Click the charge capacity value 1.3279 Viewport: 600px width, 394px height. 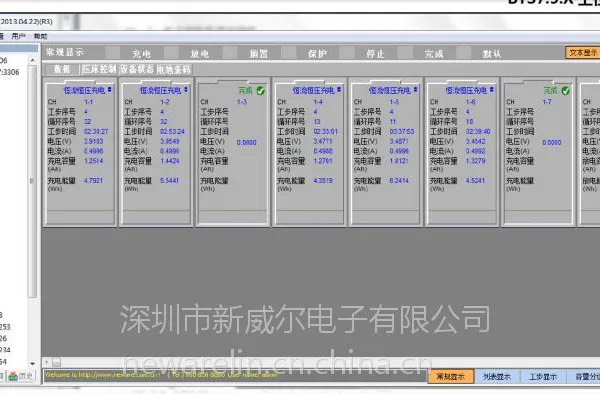click(x=476, y=161)
